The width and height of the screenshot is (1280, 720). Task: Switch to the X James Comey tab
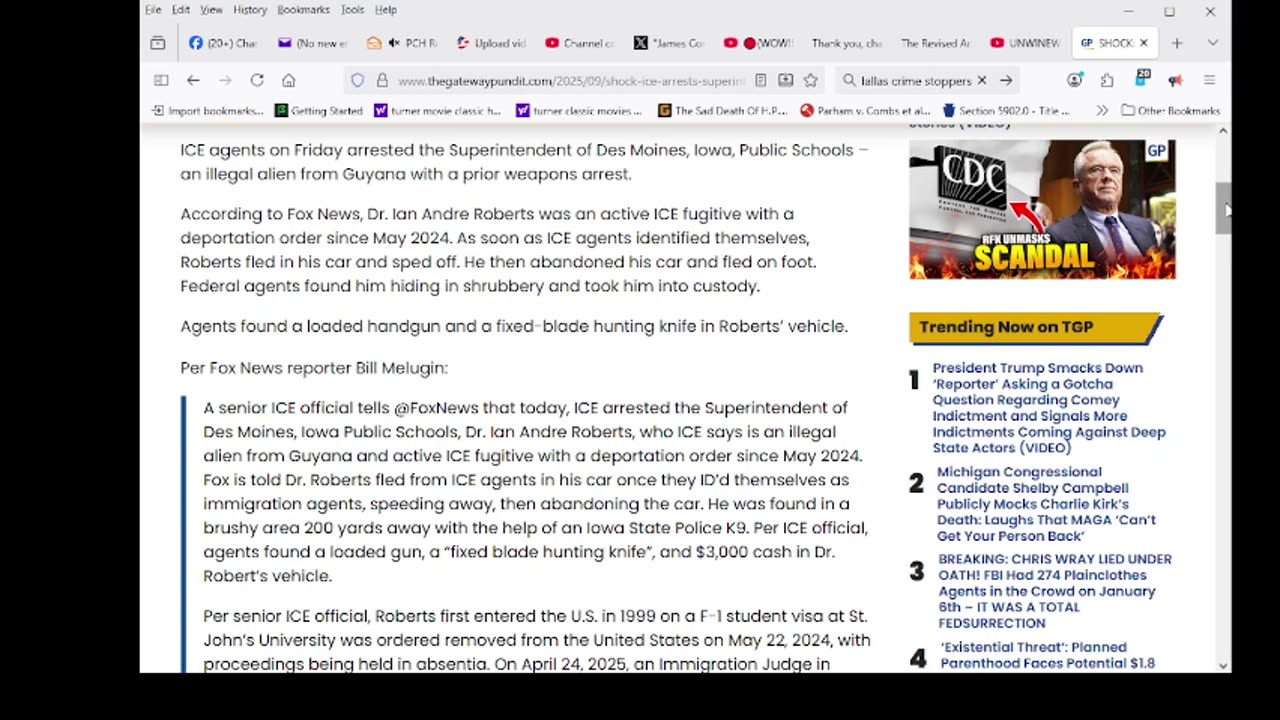pyautogui.click(x=668, y=43)
